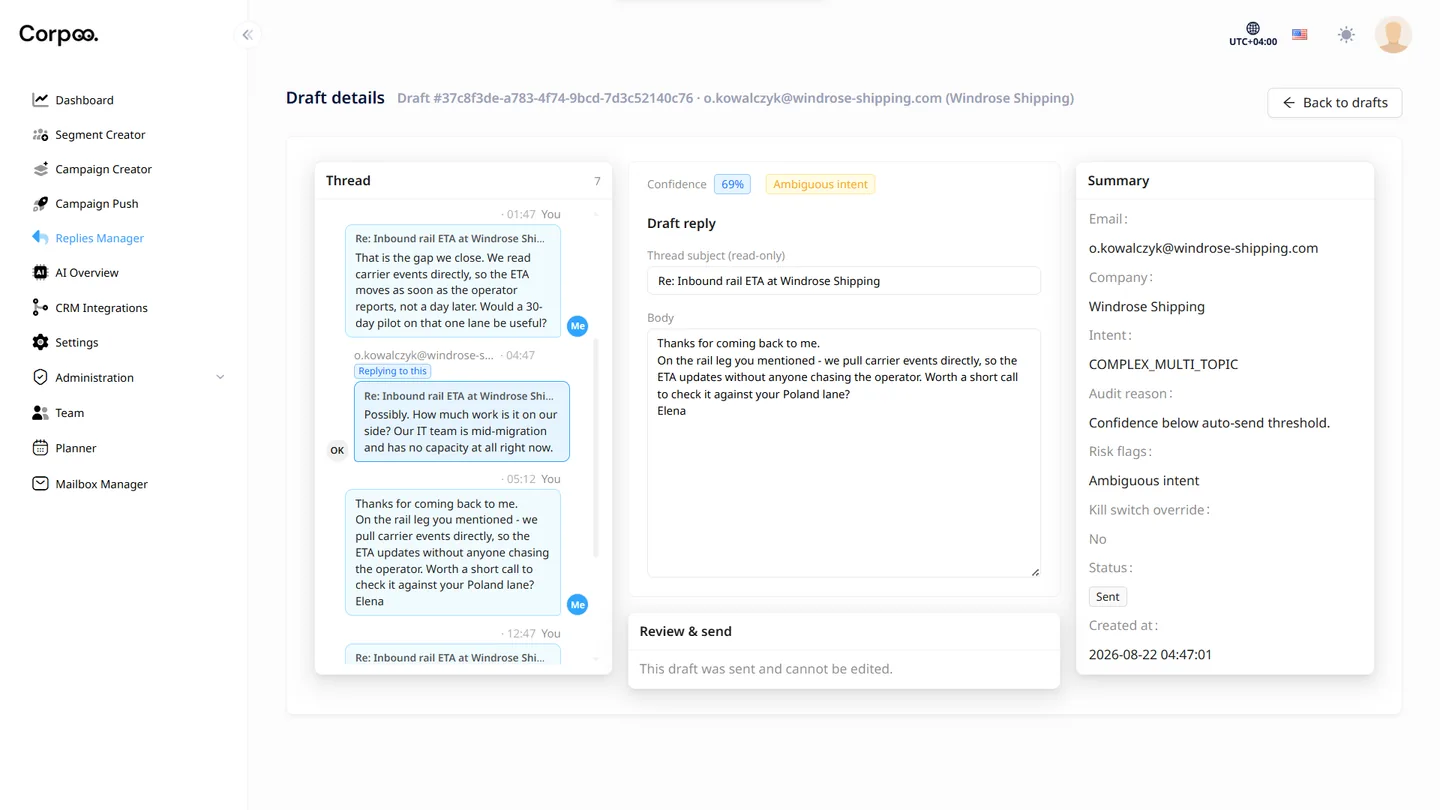Click the Thread panel scrollbar
The width and height of the screenshot is (1440, 810).
pyautogui.click(x=596, y=447)
